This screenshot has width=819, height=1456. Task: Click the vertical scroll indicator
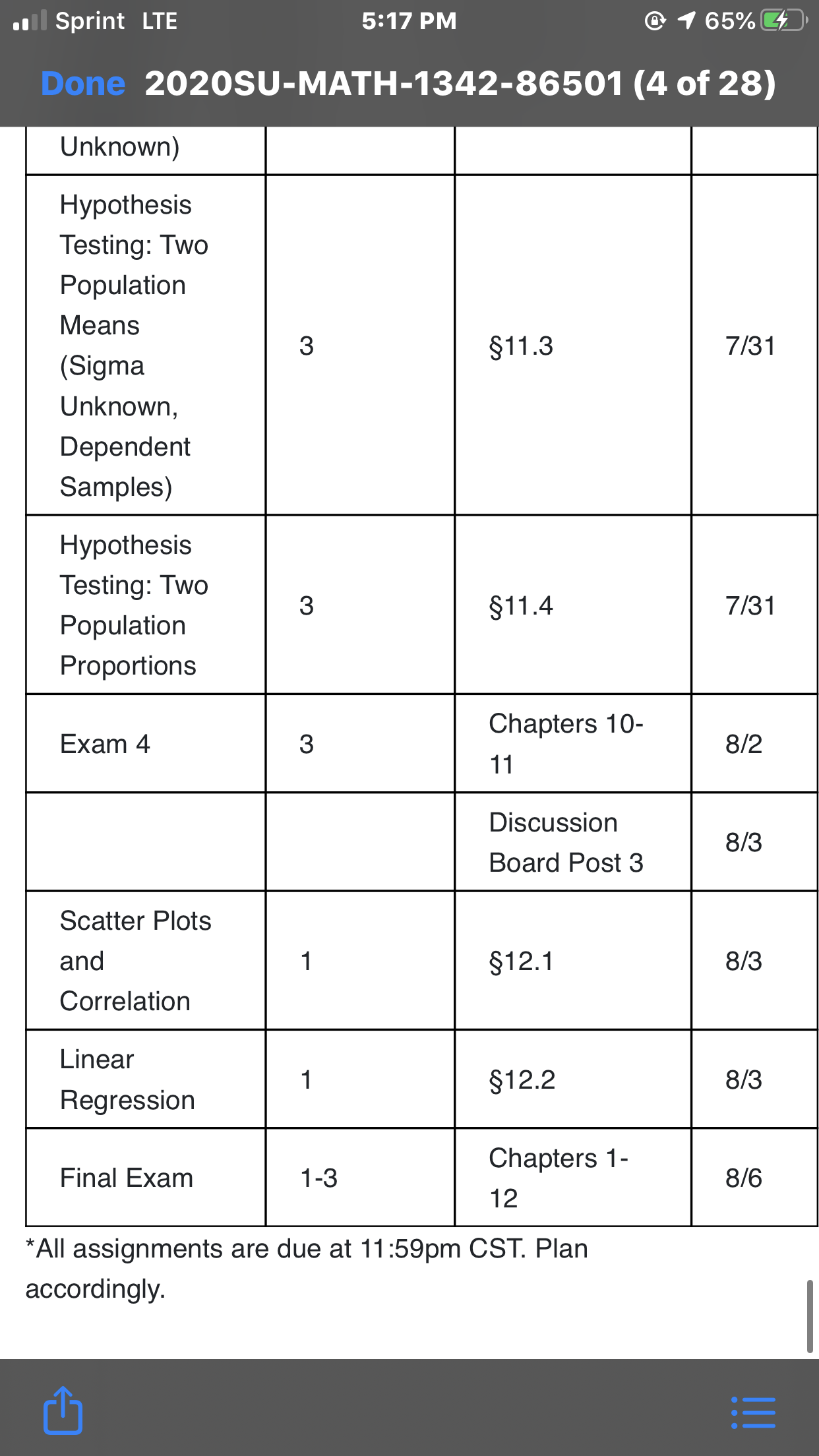tap(810, 1316)
